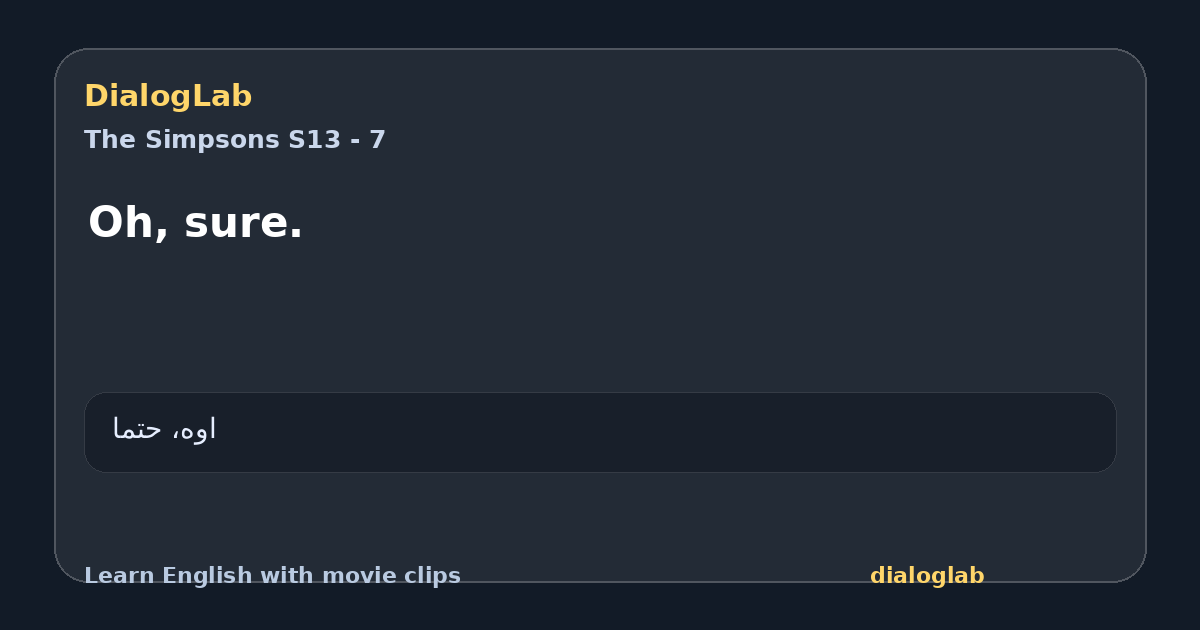Select the word "Oh," in the dialog line

pos(129,222)
